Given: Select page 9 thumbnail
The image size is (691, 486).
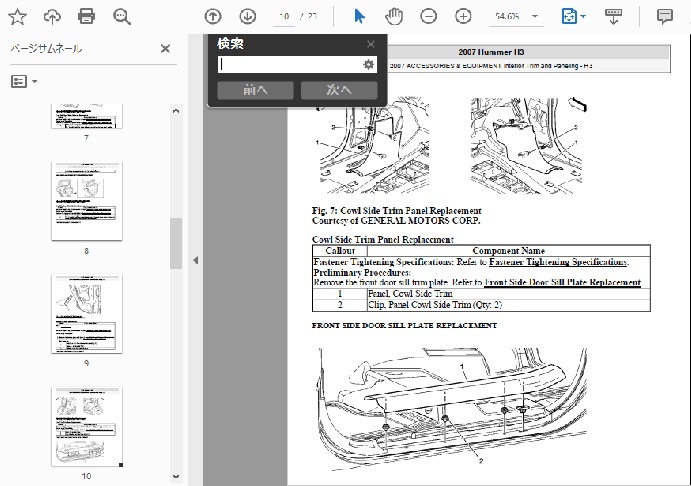Looking at the screenshot, I should tap(87, 314).
